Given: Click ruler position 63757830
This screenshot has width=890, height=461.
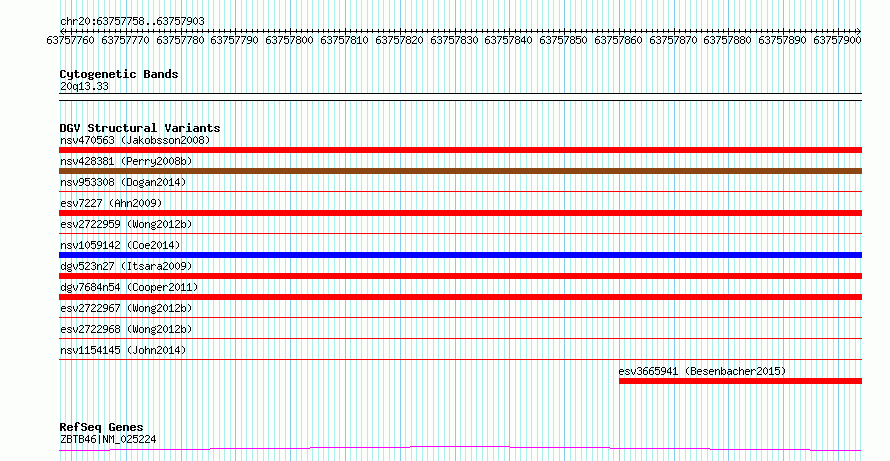Looking at the screenshot, I should (x=455, y=40).
